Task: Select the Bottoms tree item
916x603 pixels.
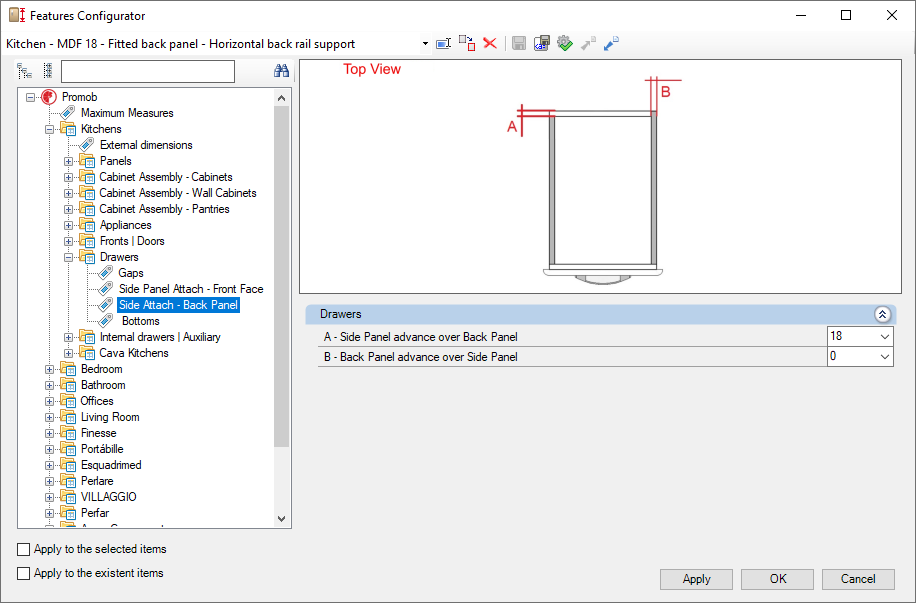Action: click(140, 321)
